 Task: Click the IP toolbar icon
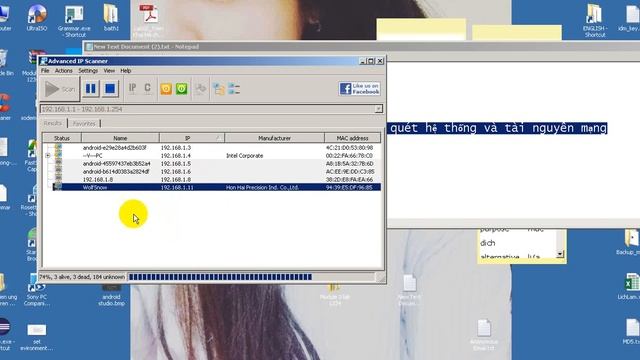coord(132,89)
